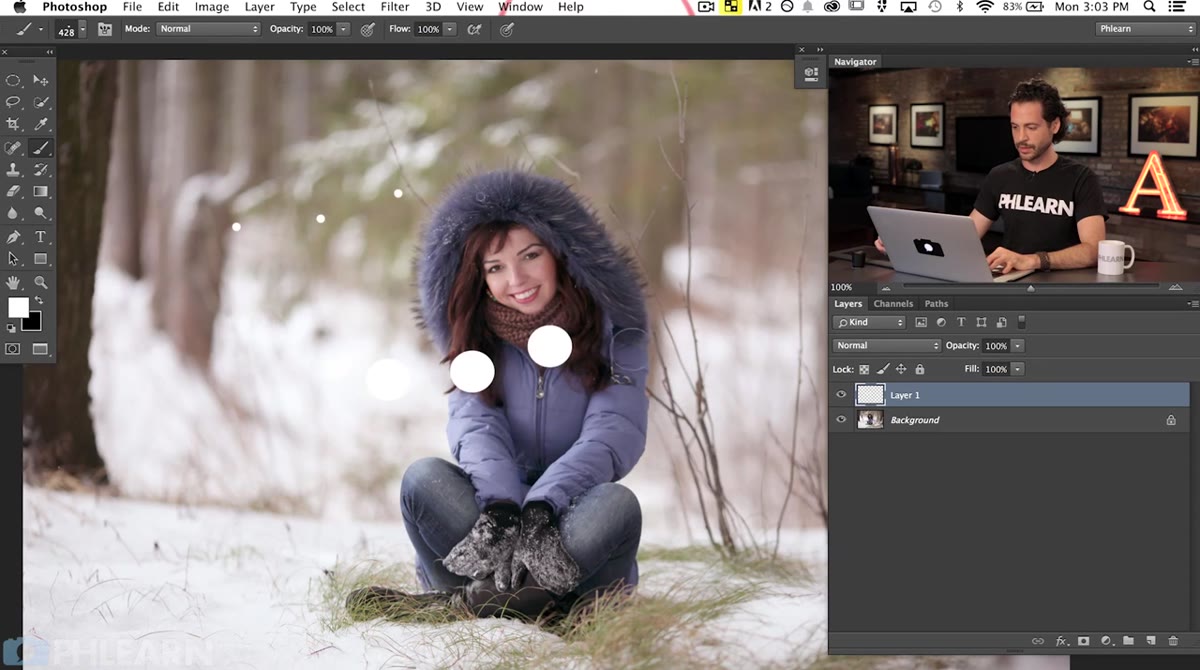
Task: Toggle lock transparent pixels
Action: point(865,369)
